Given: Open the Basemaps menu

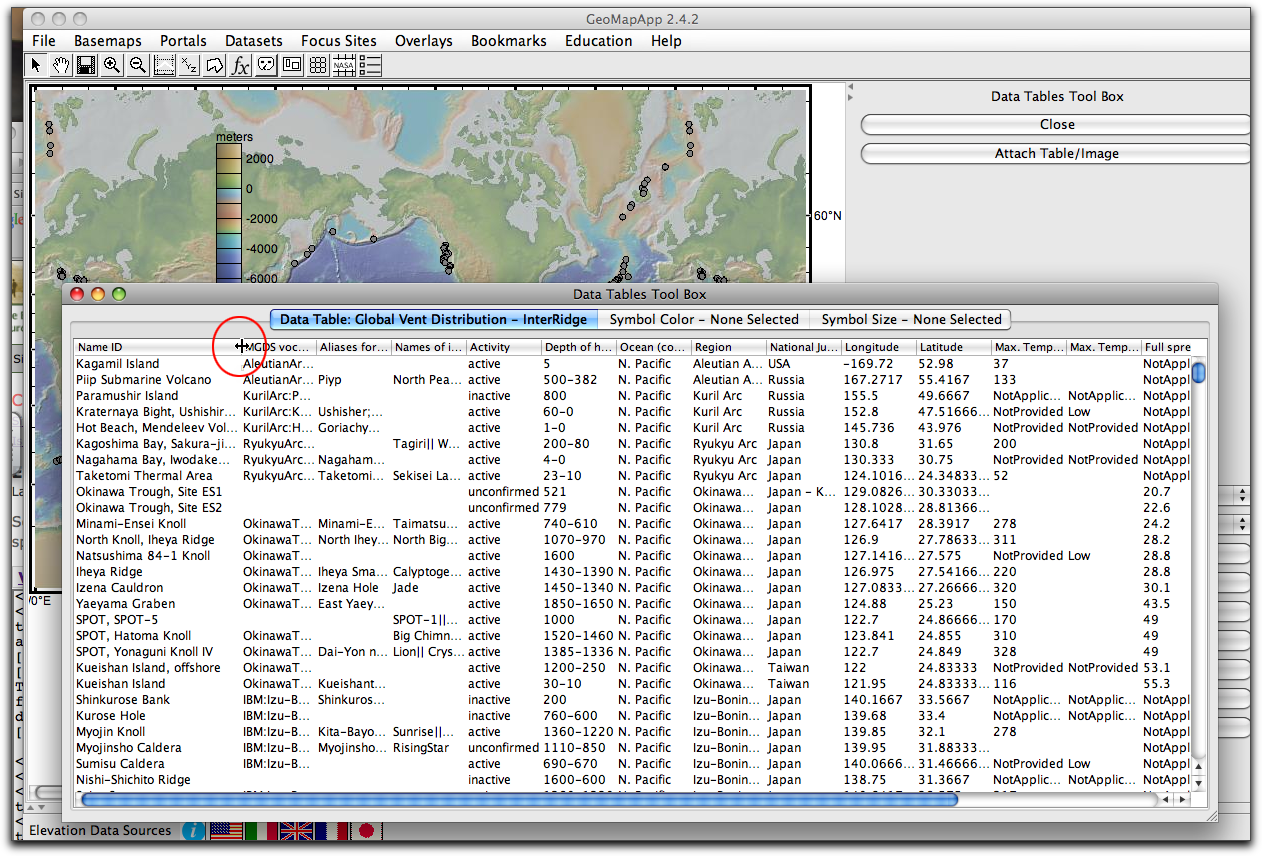Looking at the screenshot, I should [108, 41].
